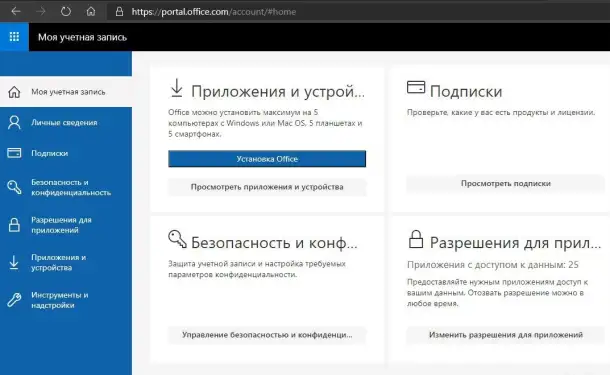Image resolution: width=610 pixels, height=375 pixels.
Task: Open the app launcher waffle icon
Action: pyautogui.click(x=14, y=37)
